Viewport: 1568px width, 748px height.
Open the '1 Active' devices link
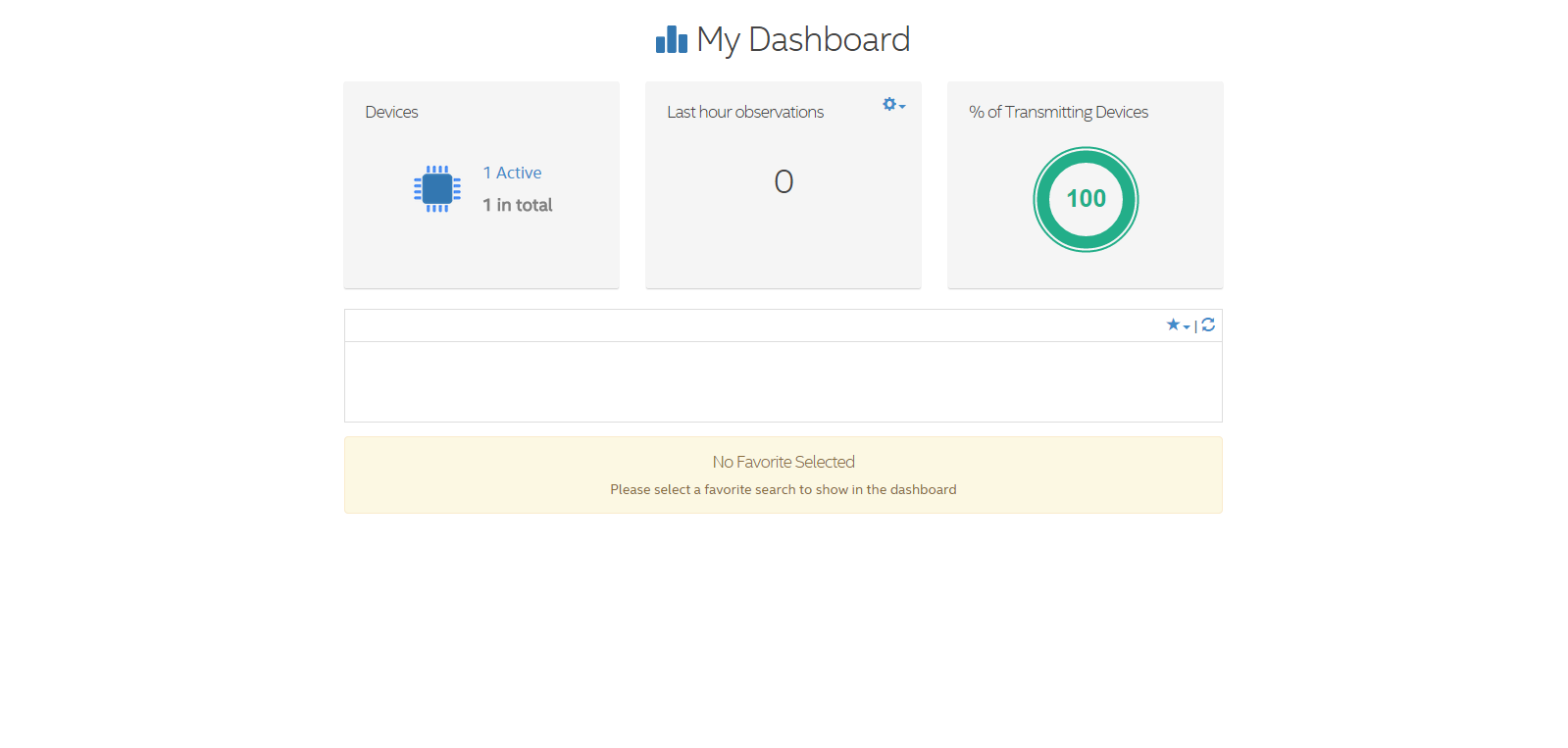point(512,173)
